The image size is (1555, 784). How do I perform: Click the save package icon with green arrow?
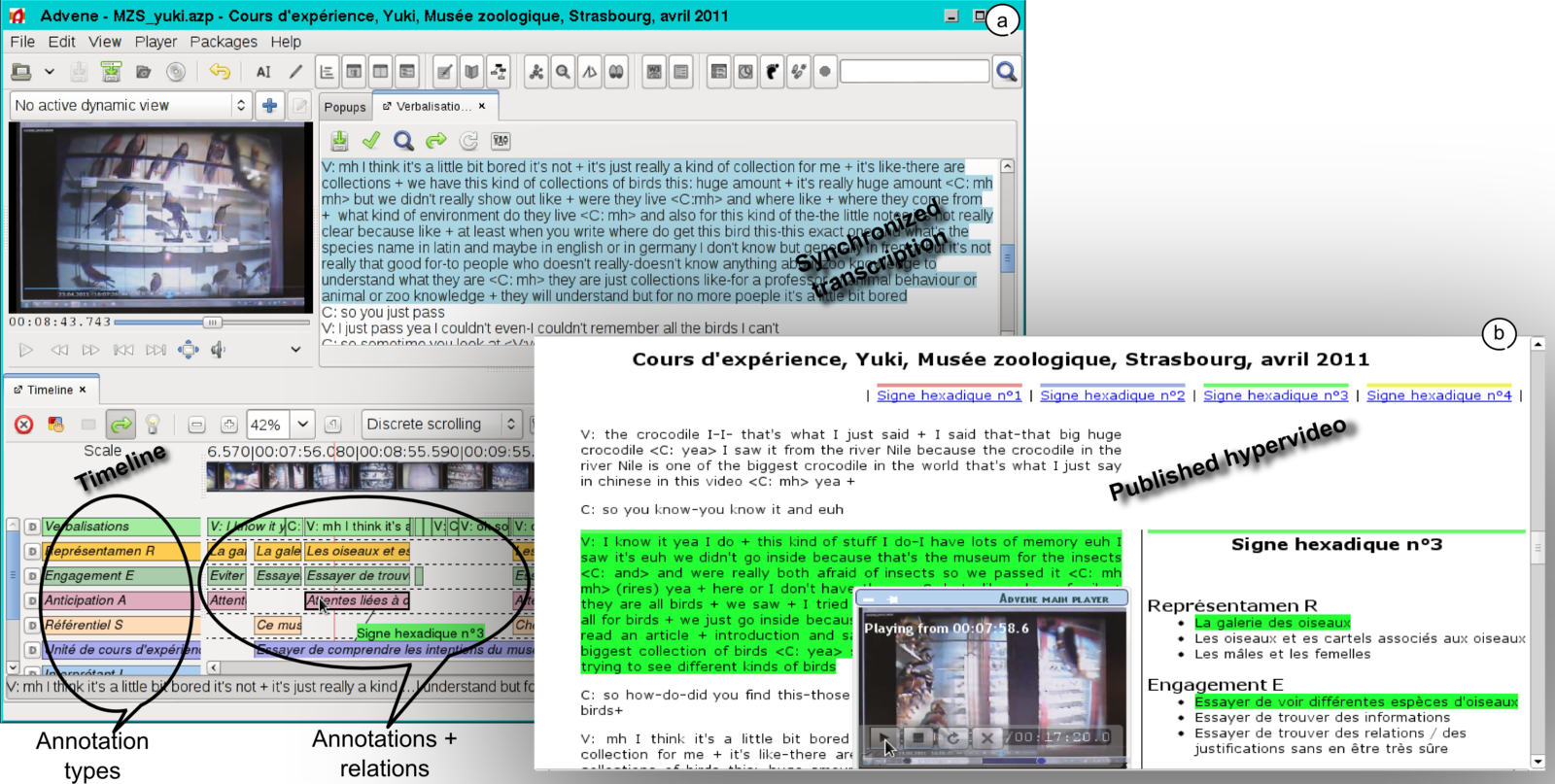(x=112, y=72)
